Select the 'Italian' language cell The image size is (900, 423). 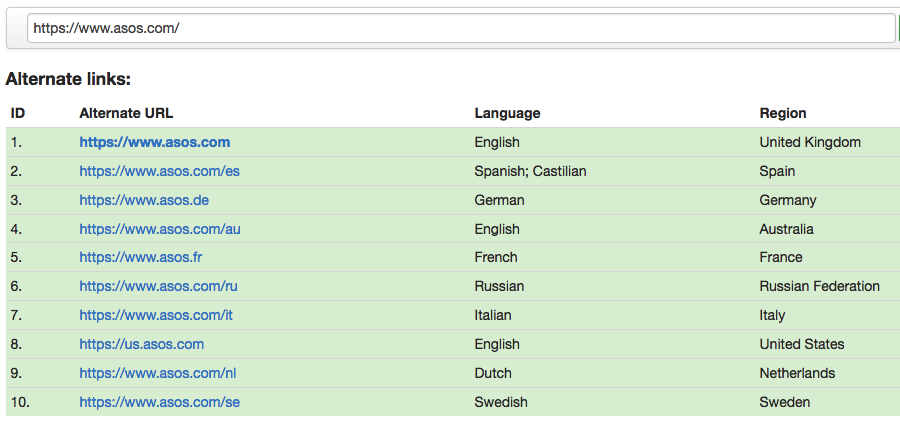493,315
